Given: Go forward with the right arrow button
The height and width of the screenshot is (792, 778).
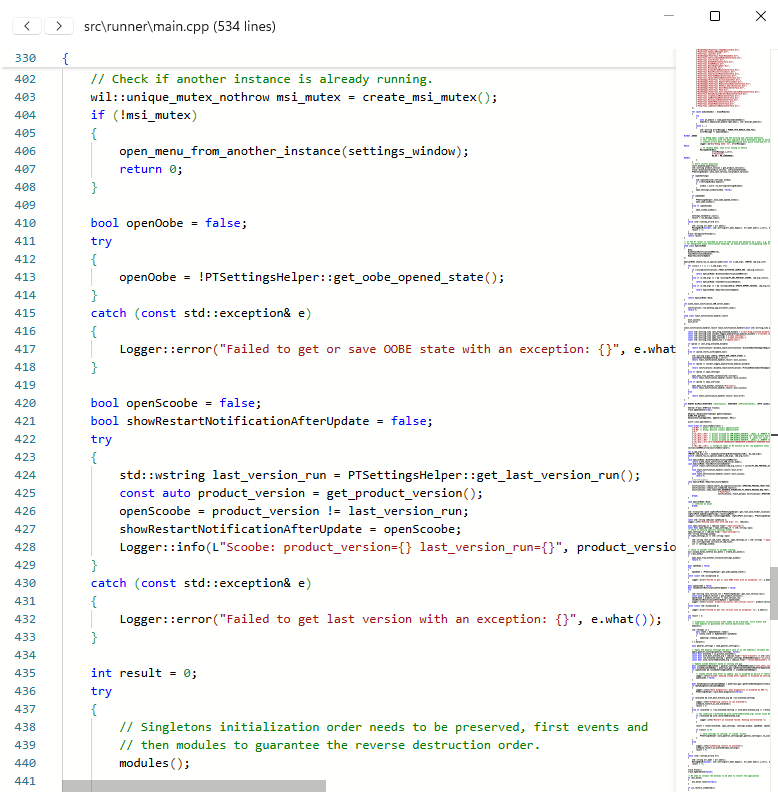Looking at the screenshot, I should [59, 26].
